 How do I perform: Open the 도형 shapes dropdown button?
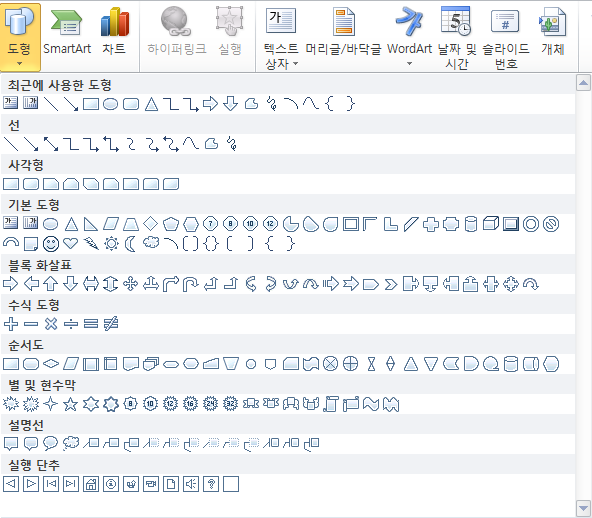(20, 37)
